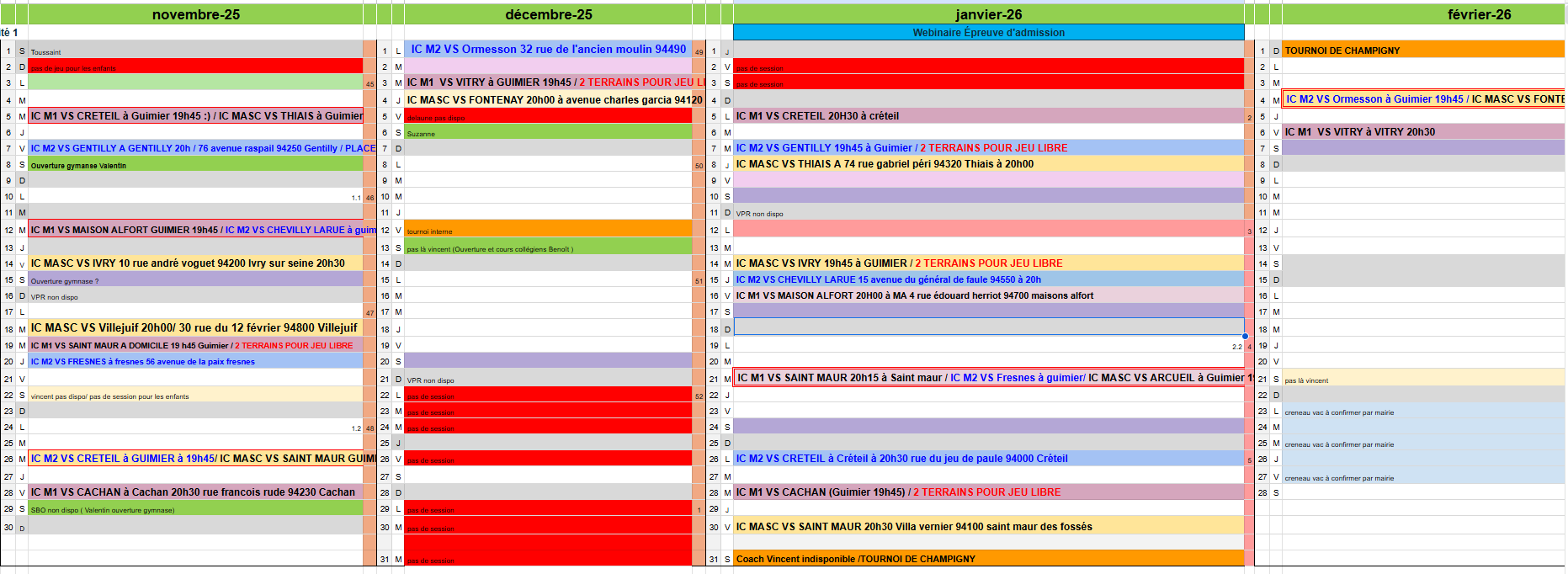Select the janvier-26 header cell
This screenshot has width=1568, height=574.
[988, 14]
